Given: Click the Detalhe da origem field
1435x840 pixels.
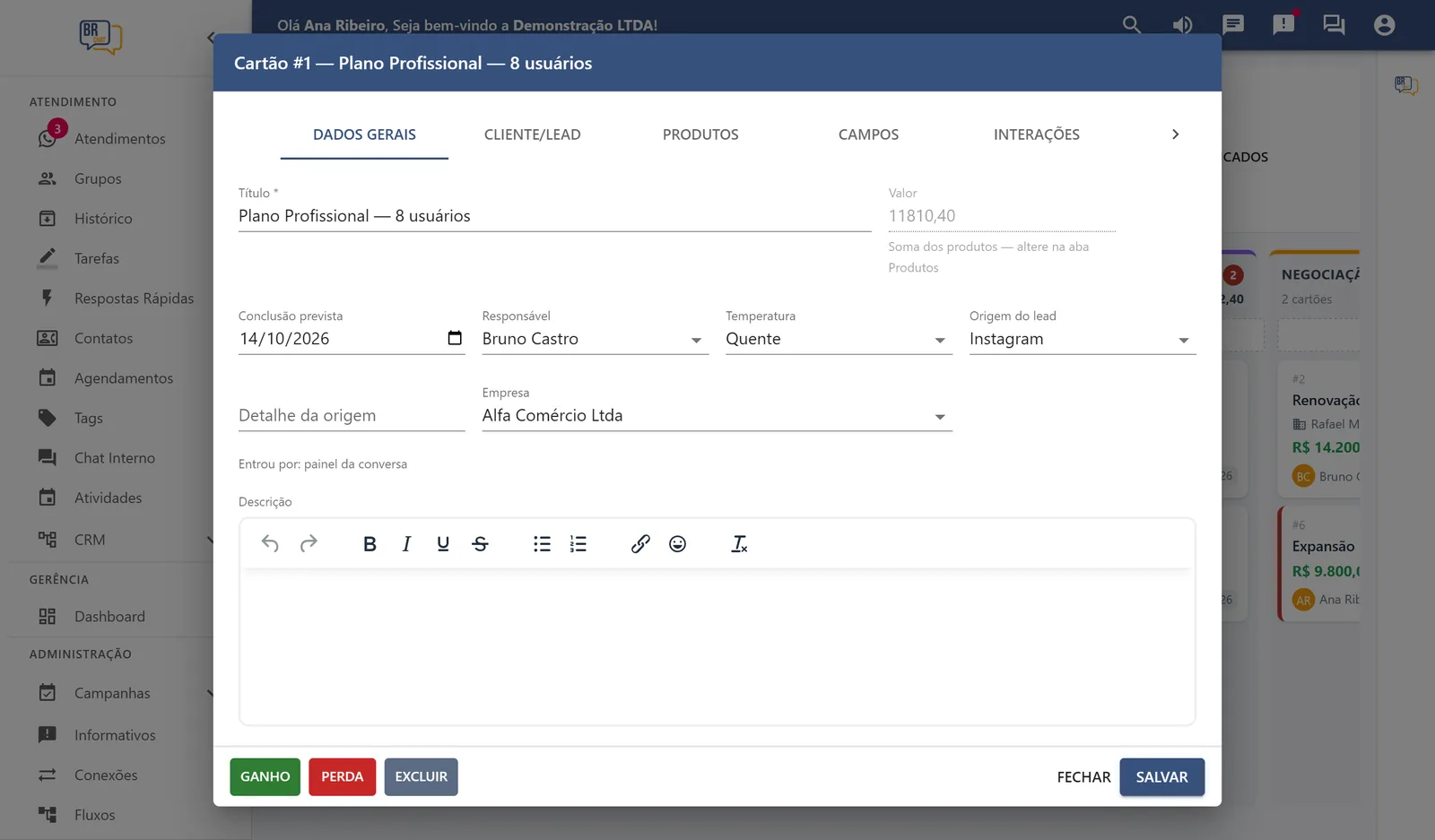Looking at the screenshot, I should point(352,415).
